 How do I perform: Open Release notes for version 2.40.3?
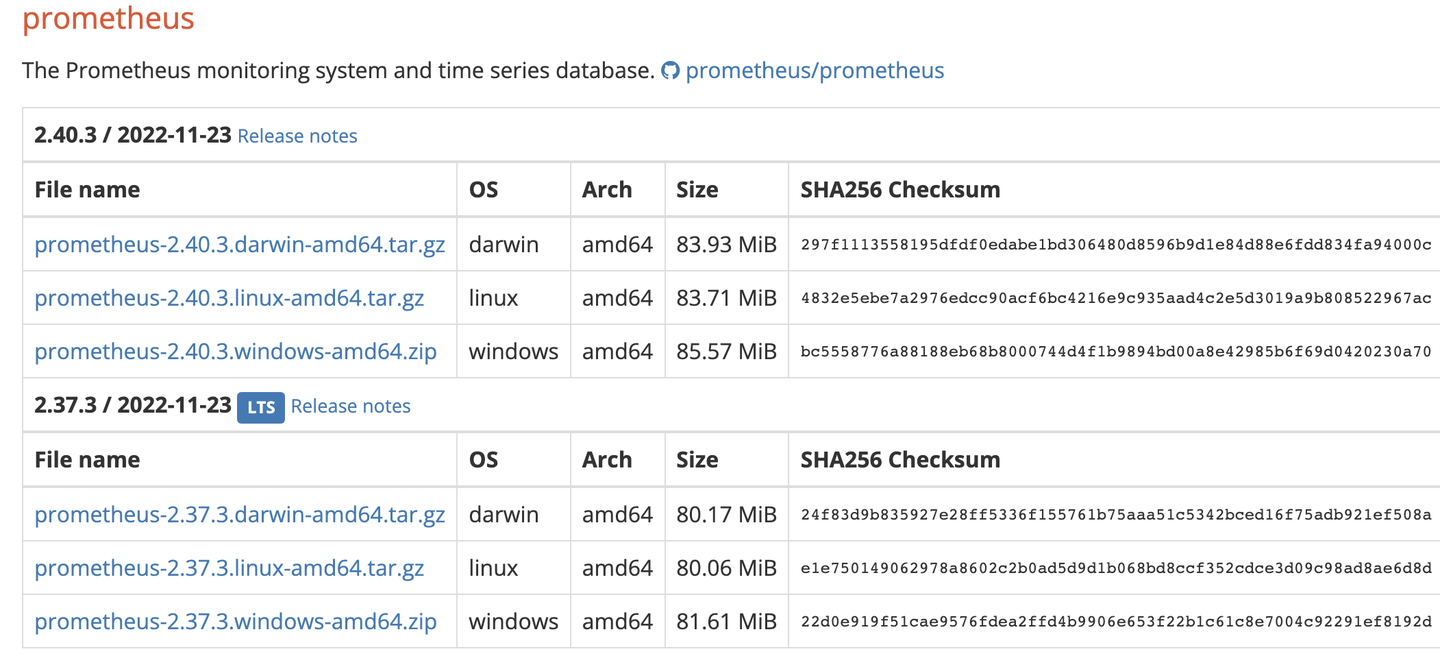297,136
